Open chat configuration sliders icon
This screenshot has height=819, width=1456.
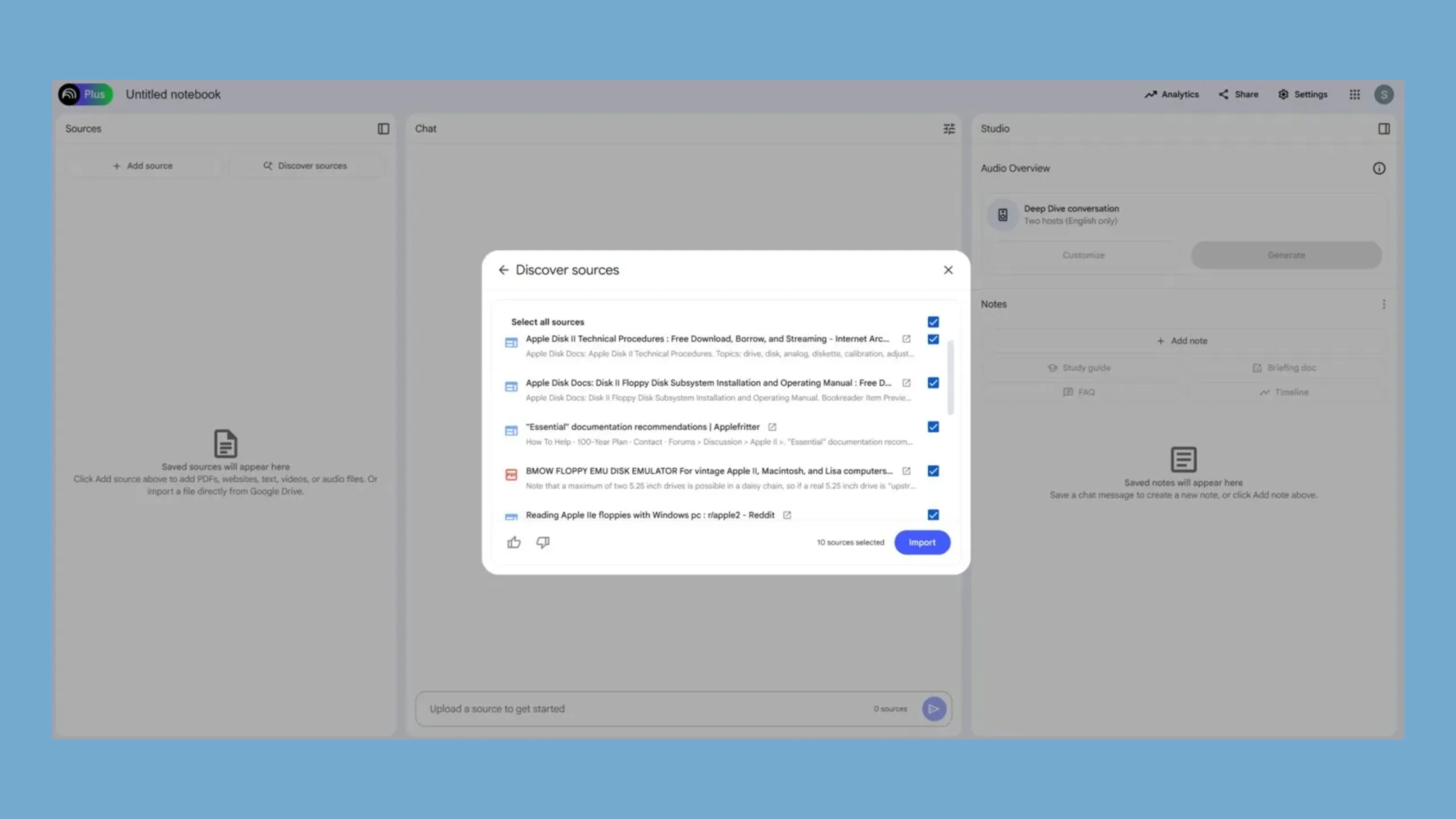949,129
